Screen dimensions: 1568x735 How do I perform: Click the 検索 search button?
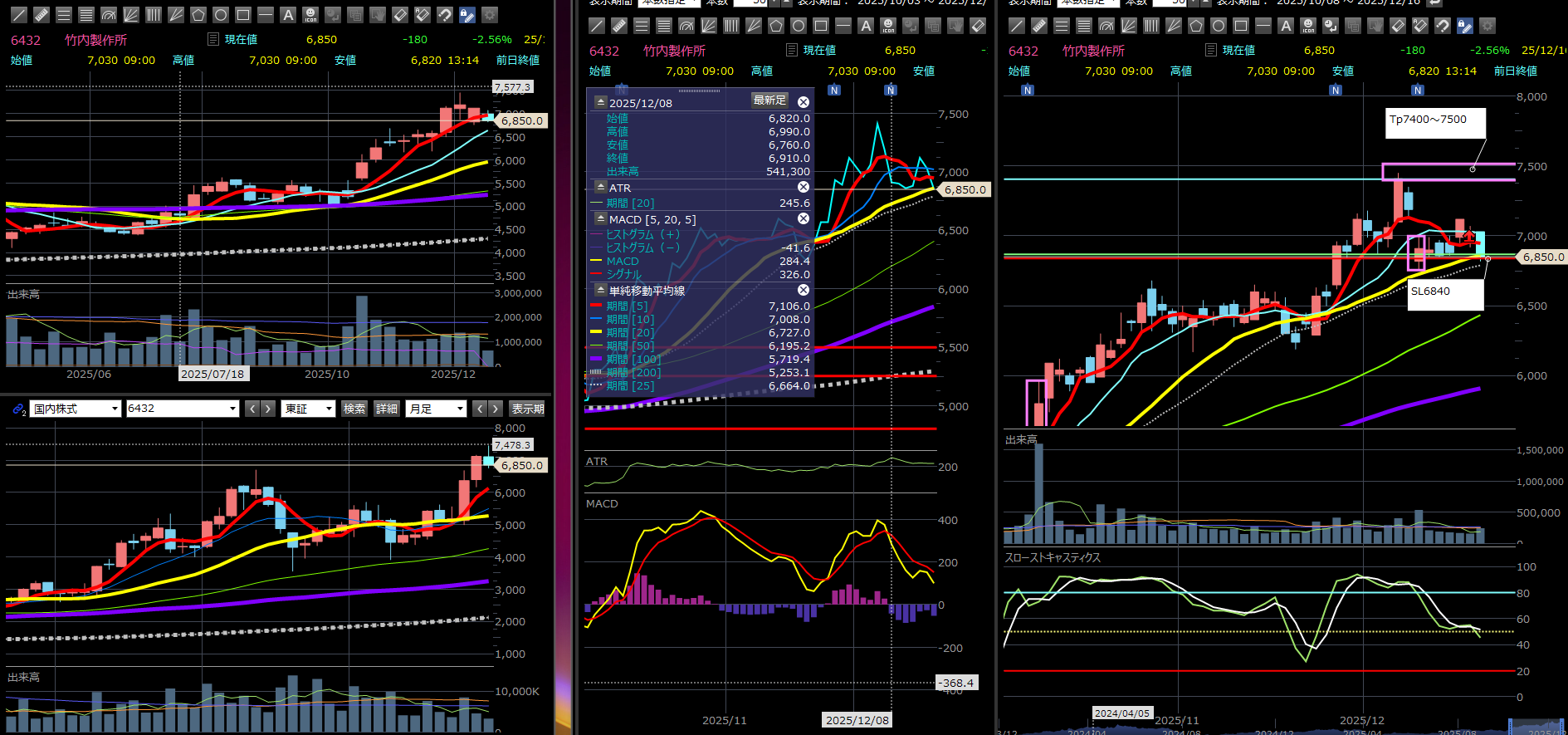point(354,409)
